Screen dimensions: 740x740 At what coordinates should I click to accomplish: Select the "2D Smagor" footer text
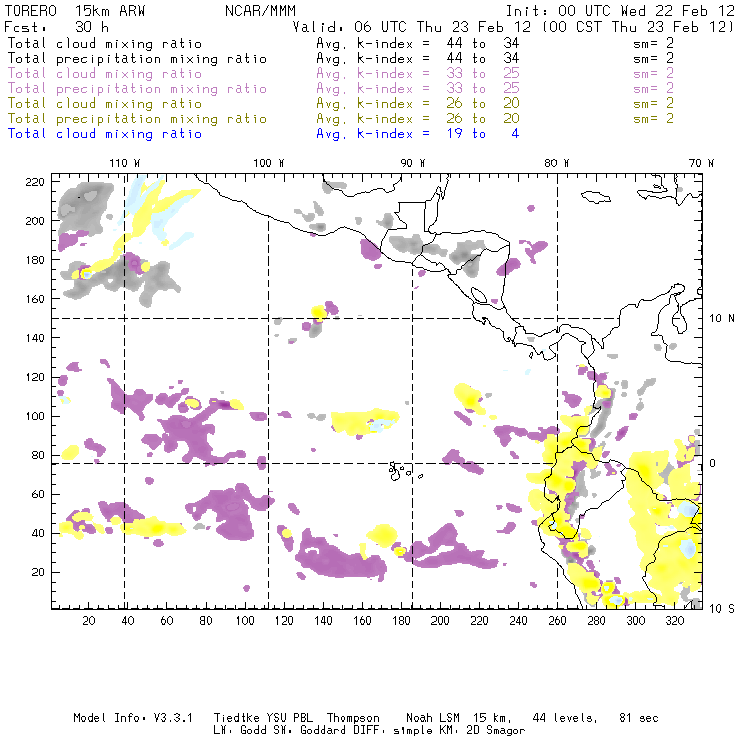click(x=496, y=731)
